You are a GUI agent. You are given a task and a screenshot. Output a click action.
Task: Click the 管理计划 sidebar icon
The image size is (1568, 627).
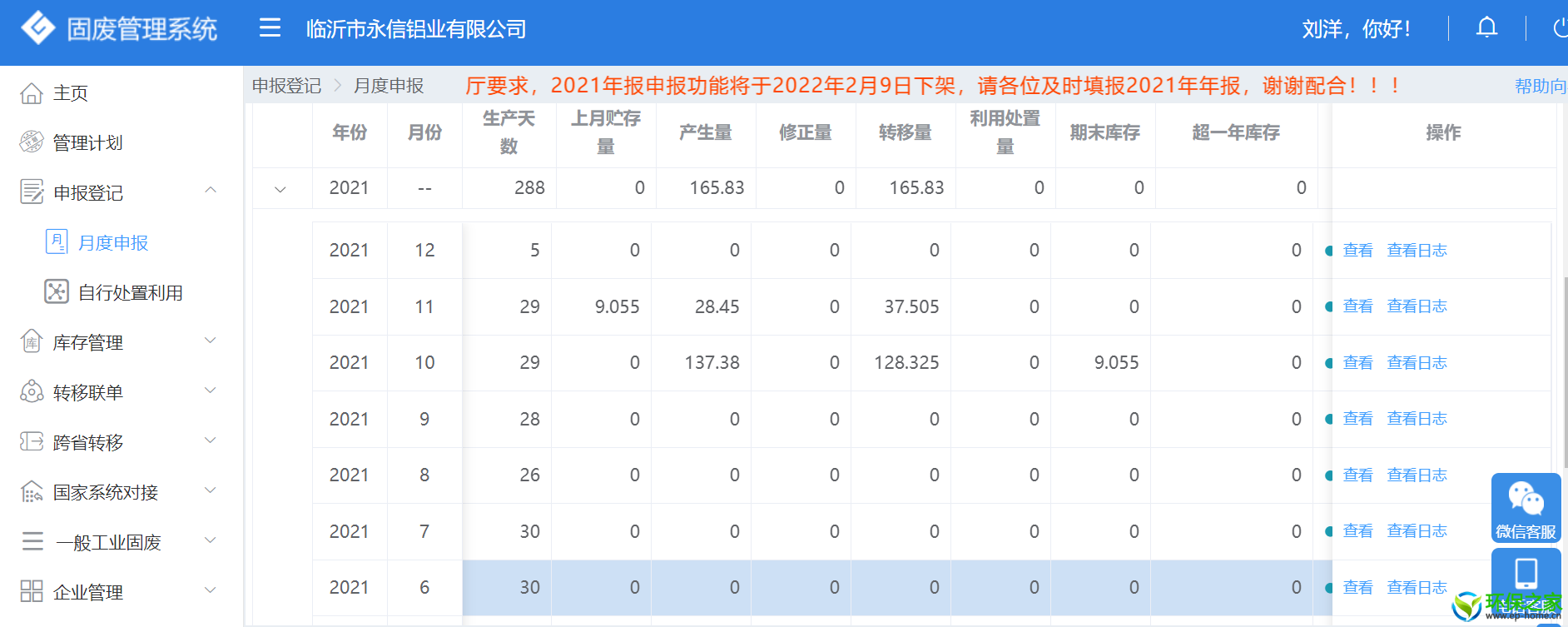click(32, 142)
